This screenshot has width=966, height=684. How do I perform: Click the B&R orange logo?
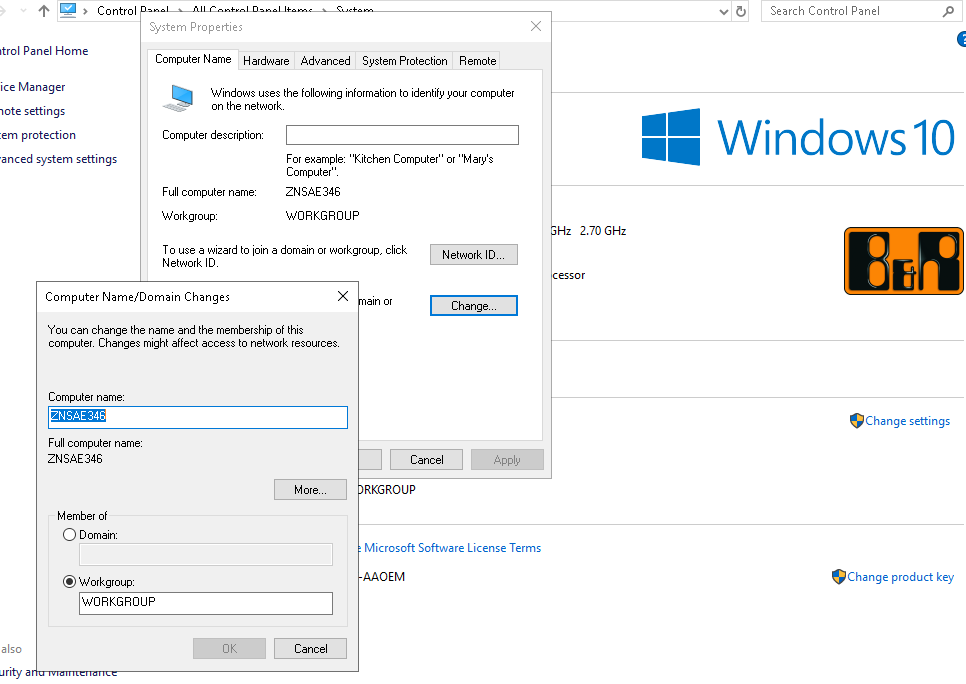(903, 261)
